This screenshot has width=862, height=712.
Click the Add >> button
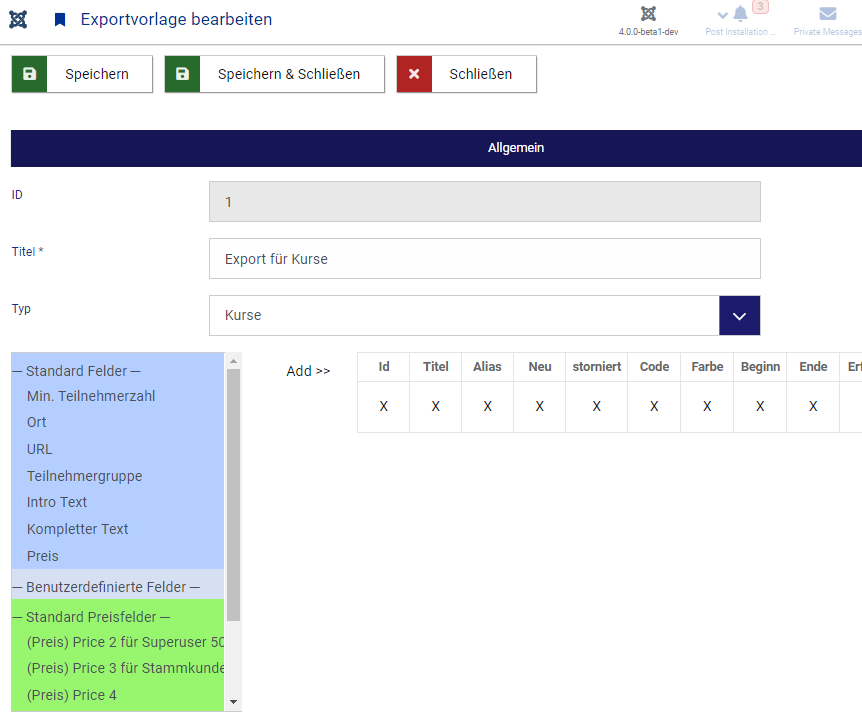coord(308,371)
